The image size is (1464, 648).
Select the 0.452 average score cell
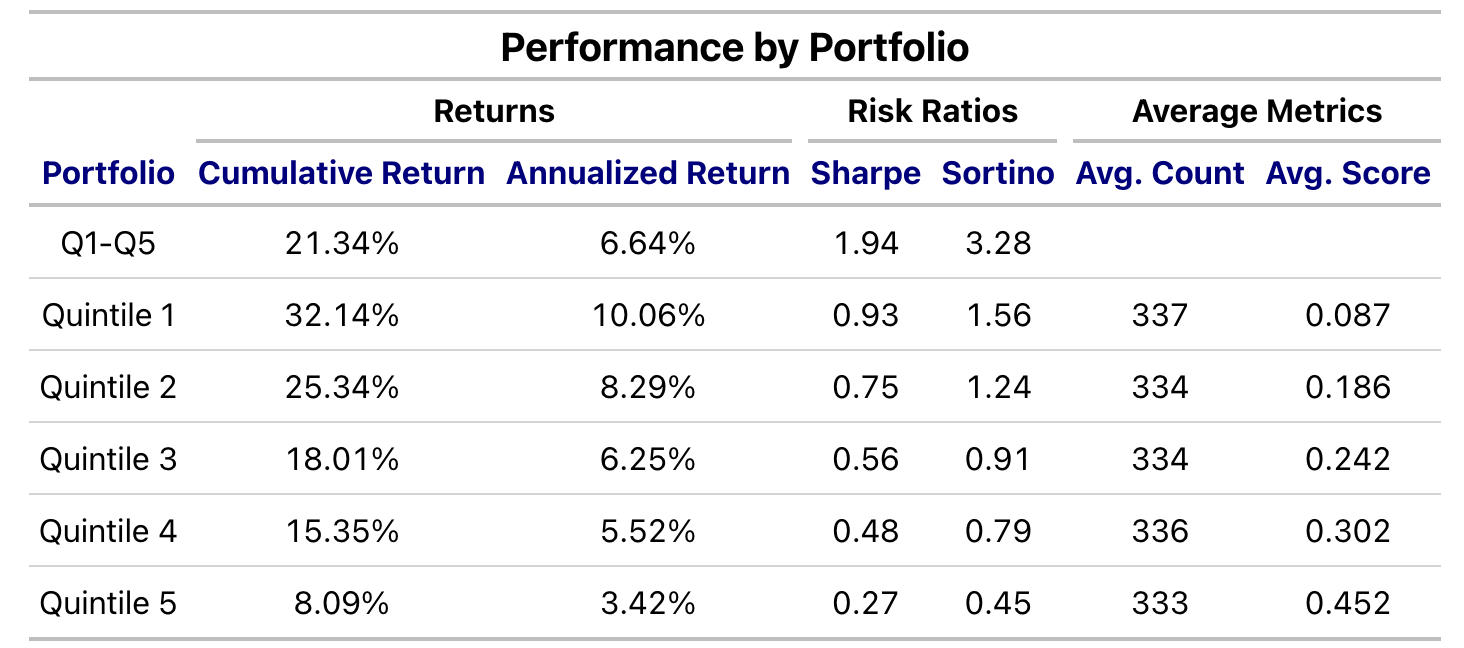1348,603
